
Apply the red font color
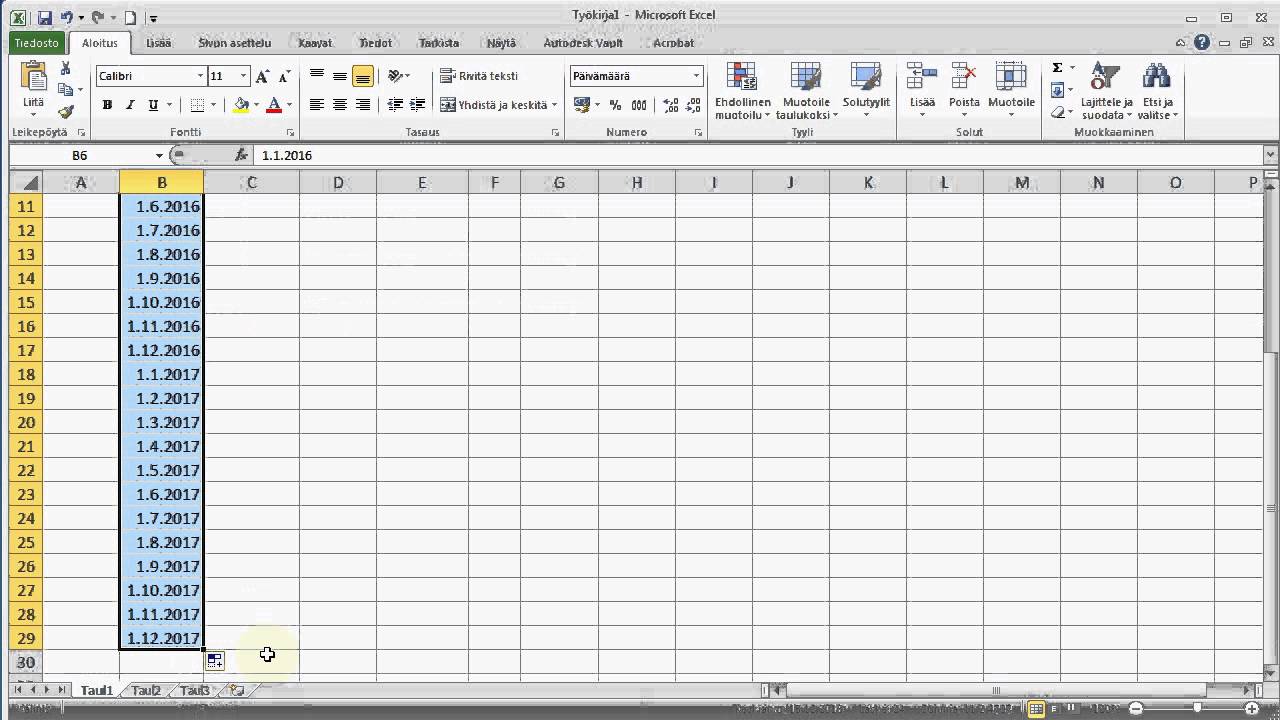(274, 105)
